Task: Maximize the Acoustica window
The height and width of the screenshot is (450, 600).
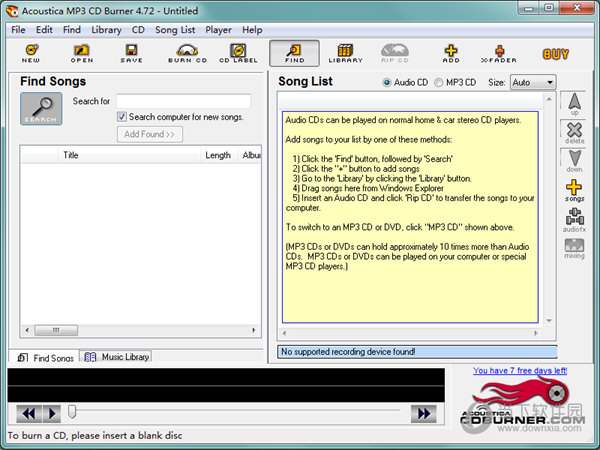Action: click(549, 8)
